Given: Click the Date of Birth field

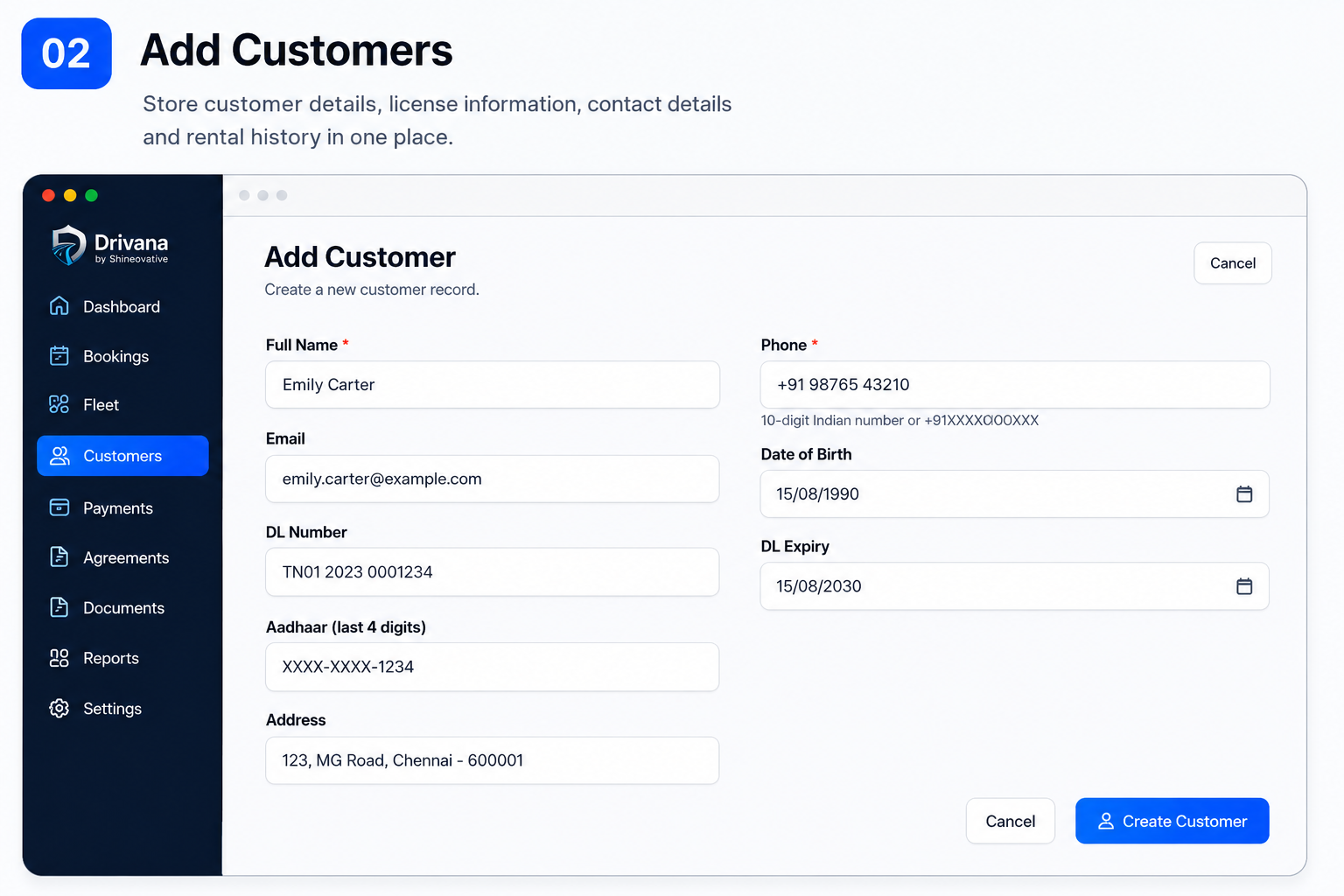Looking at the screenshot, I should click(x=1015, y=494).
